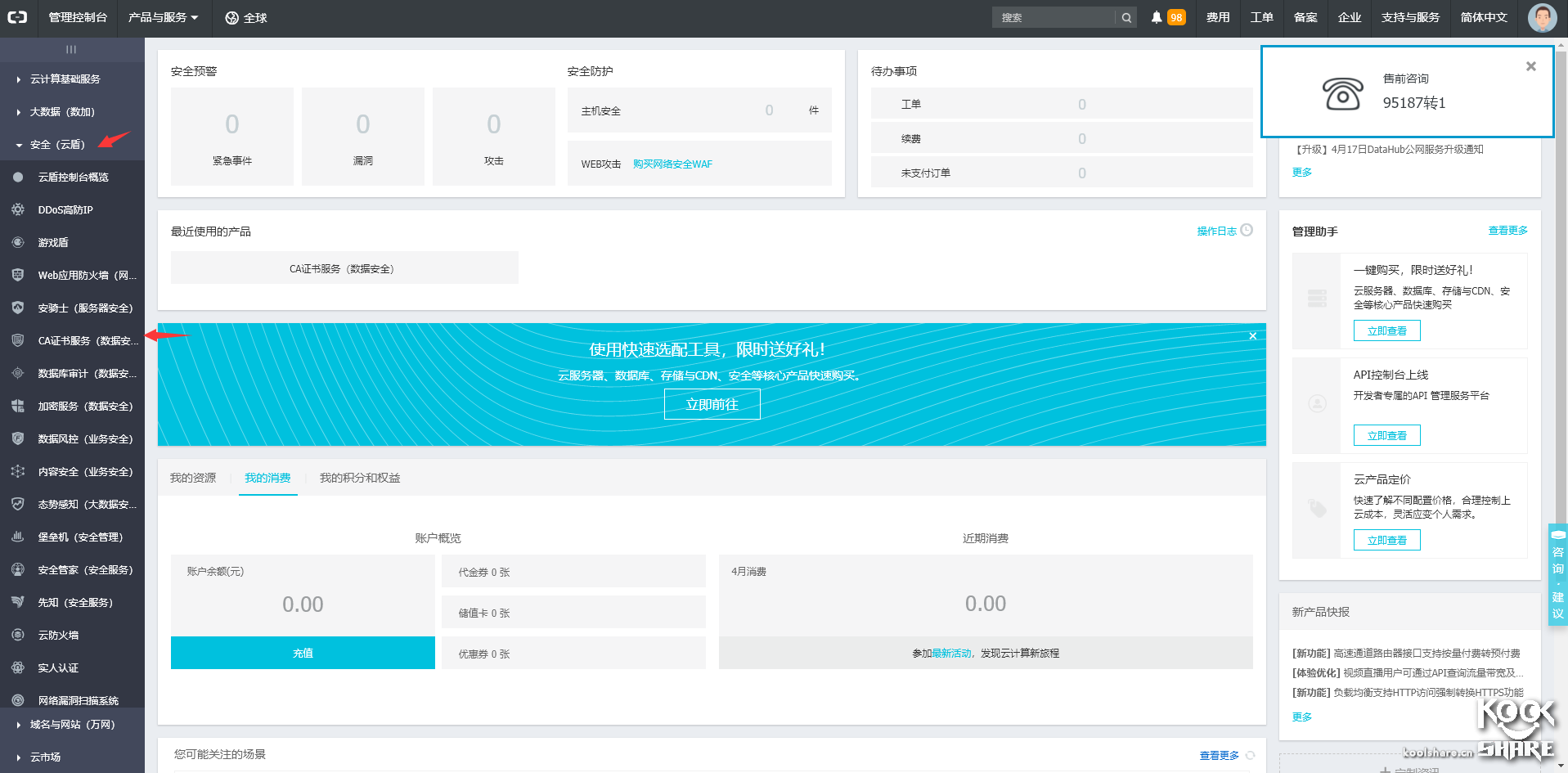This screenshot has height=773, width=1568.
Task: Click inside the search input box
Action: 1055,17
